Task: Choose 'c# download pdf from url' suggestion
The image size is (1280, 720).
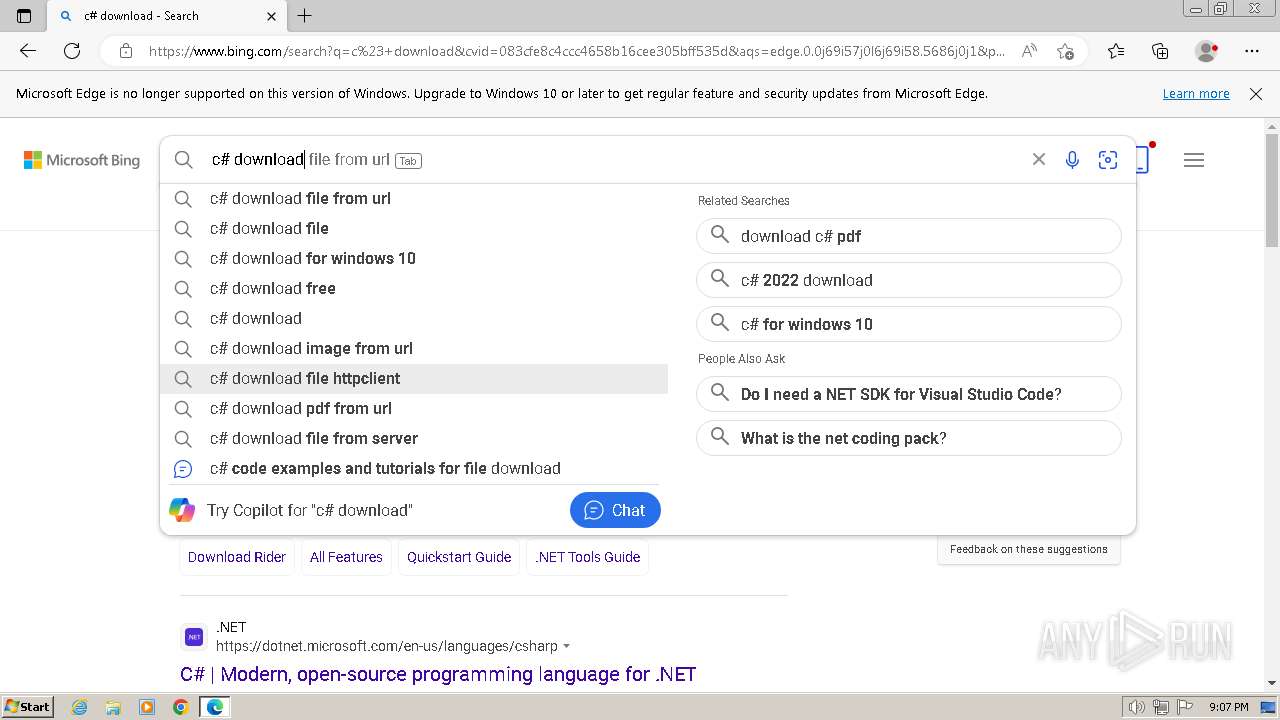Action: (414, 408)
